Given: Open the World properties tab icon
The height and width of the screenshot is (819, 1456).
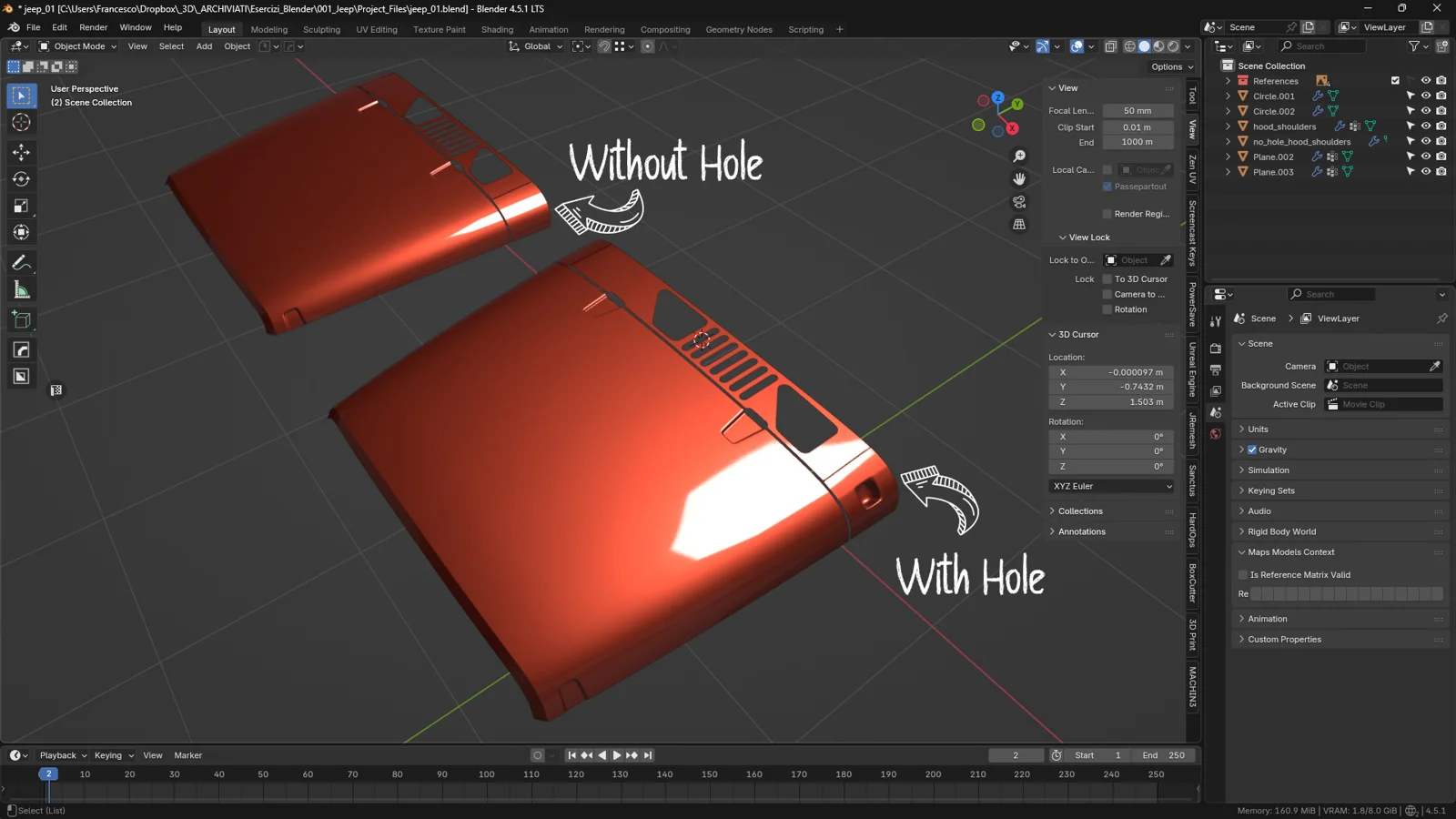Looking at the screenshot, I should point(1216,434).
